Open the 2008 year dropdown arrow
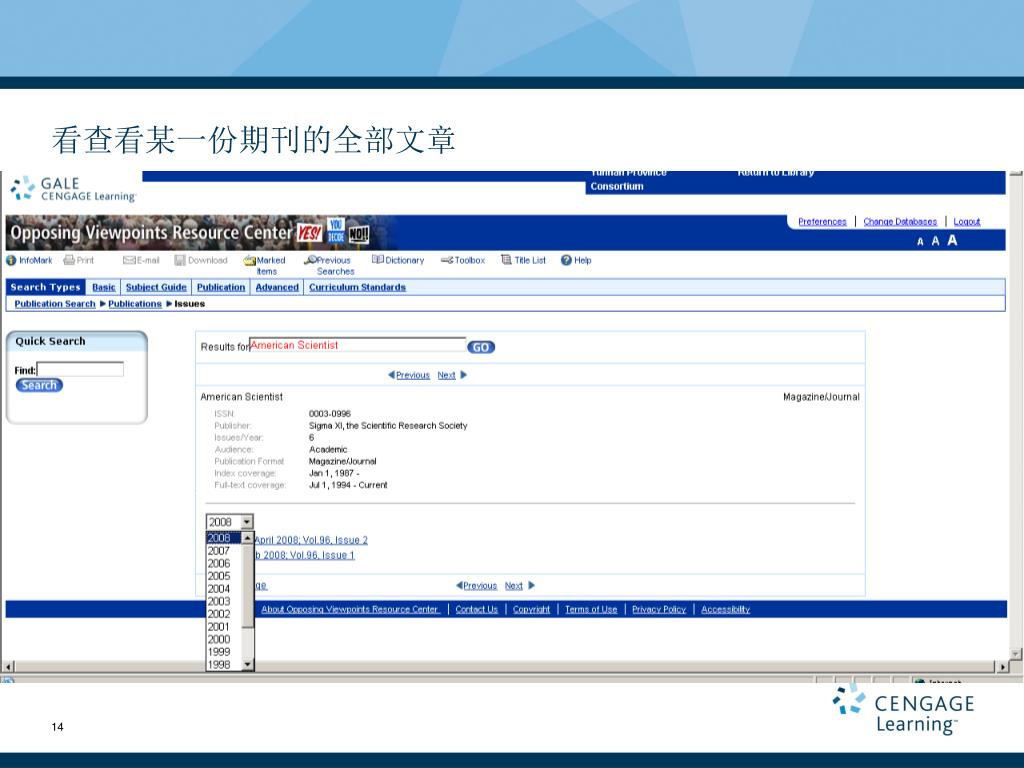This screenshot has width=1024, height=768. (x=247, y=522)
